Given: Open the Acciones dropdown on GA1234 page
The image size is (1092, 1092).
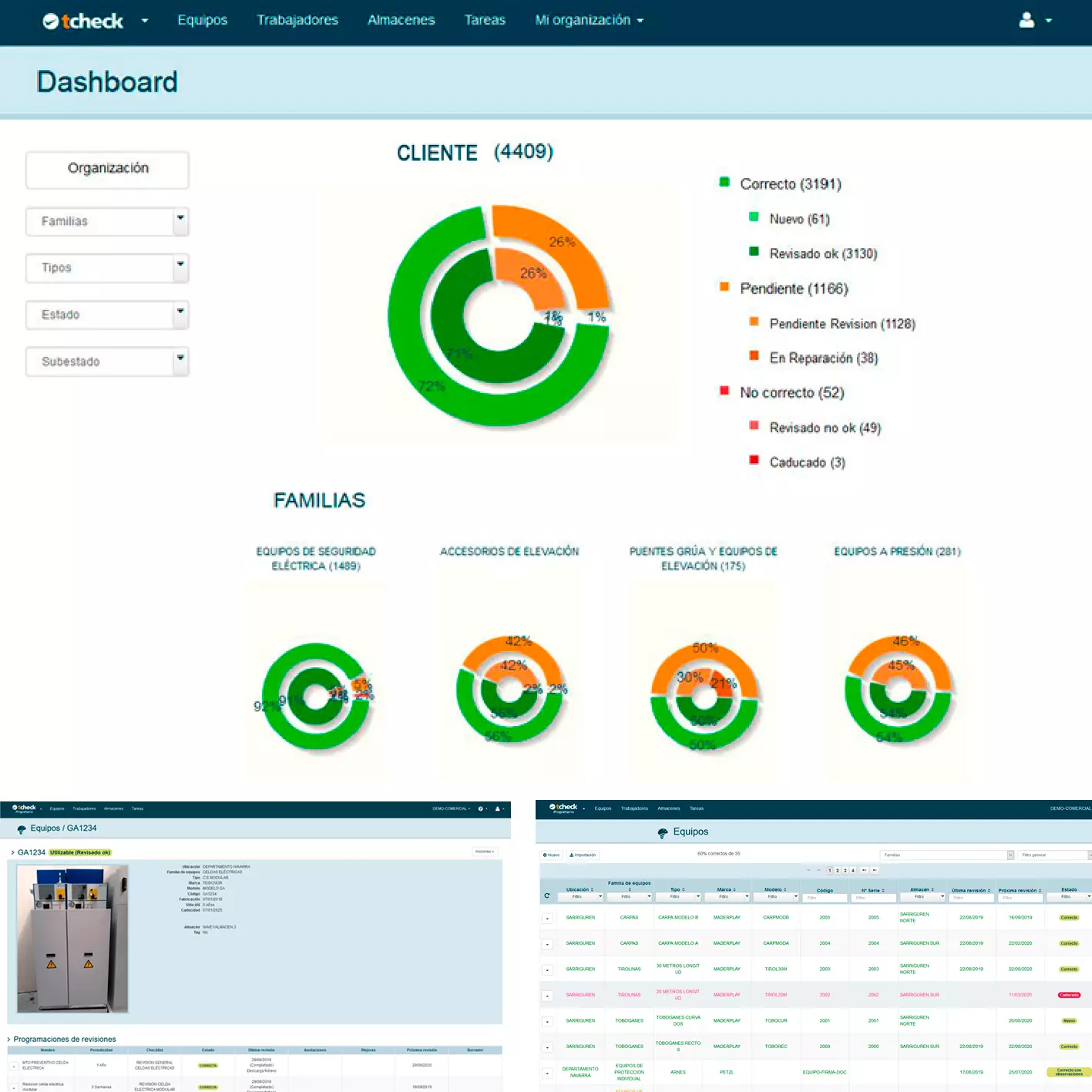Looking at the screenshot, I should point(486,851).
